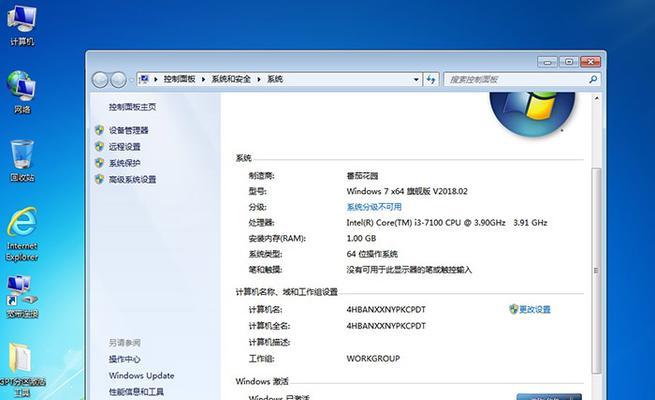Click the 番茄花园 manufacturer value

tap(362, 175)
